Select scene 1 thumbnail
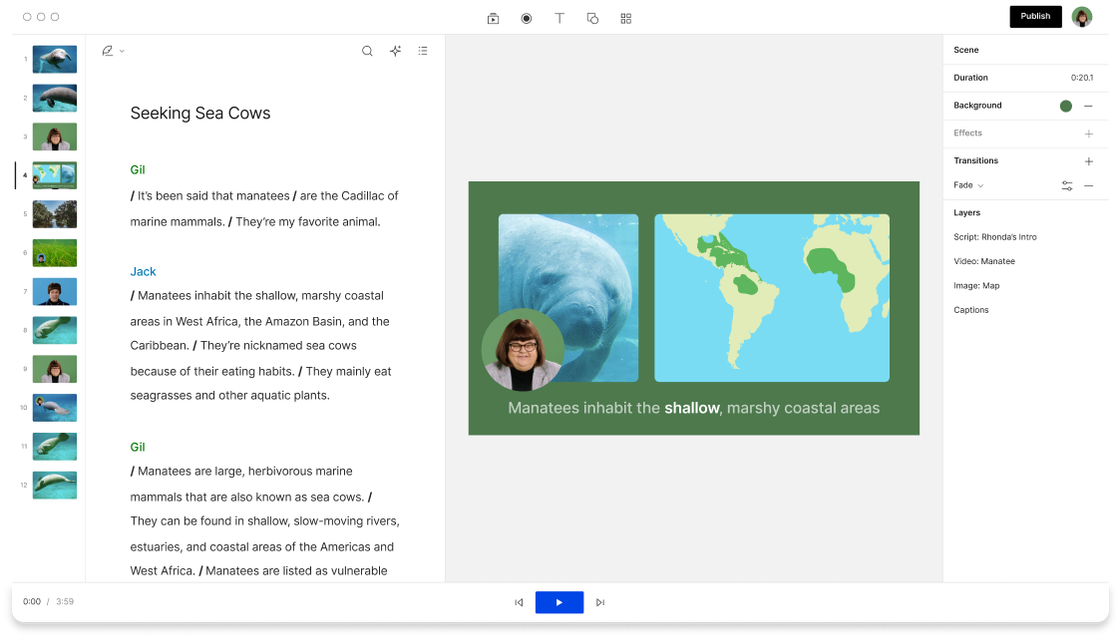 [x=55, y=59]
